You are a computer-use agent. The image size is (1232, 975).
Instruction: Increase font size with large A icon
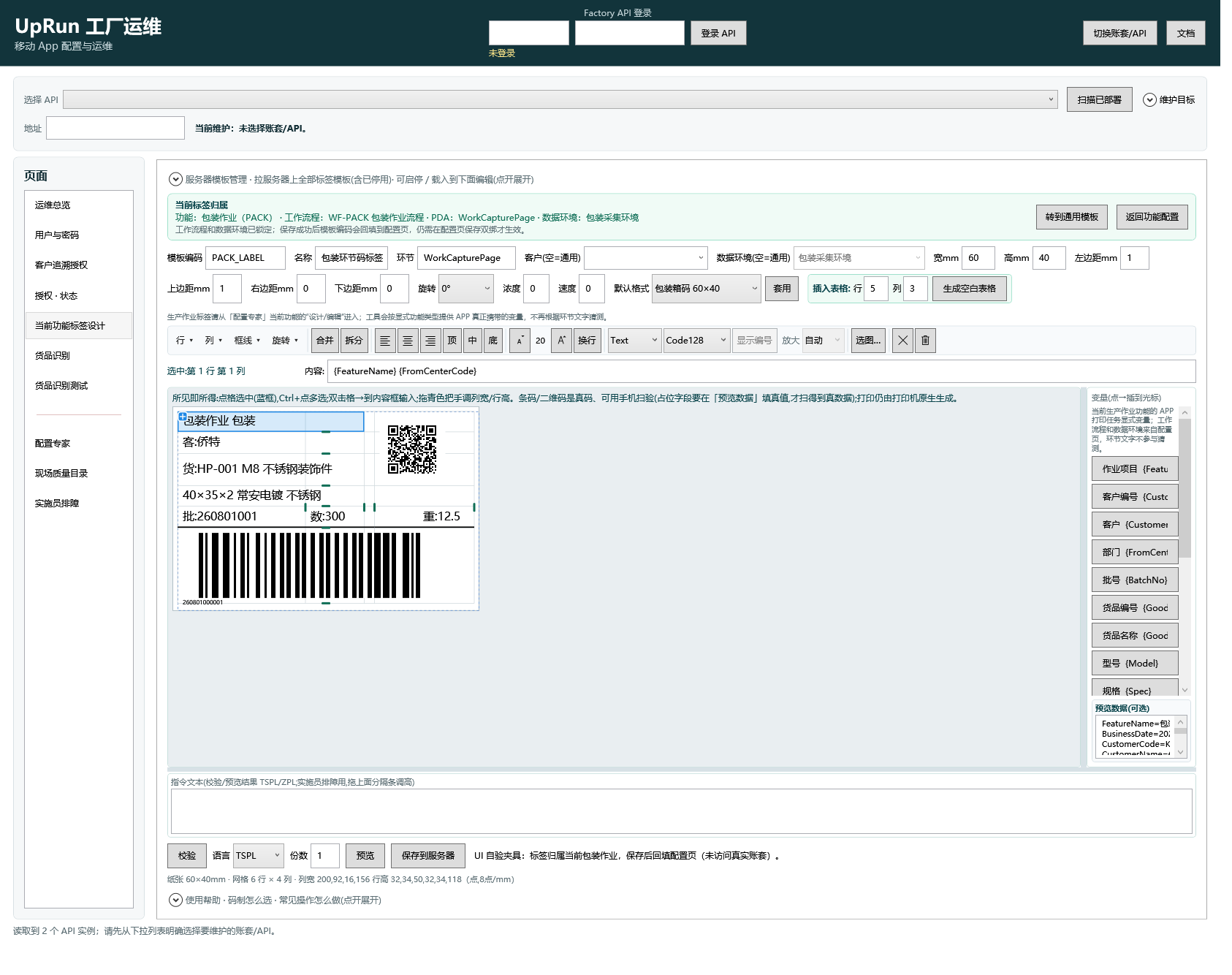coord(561,341)
